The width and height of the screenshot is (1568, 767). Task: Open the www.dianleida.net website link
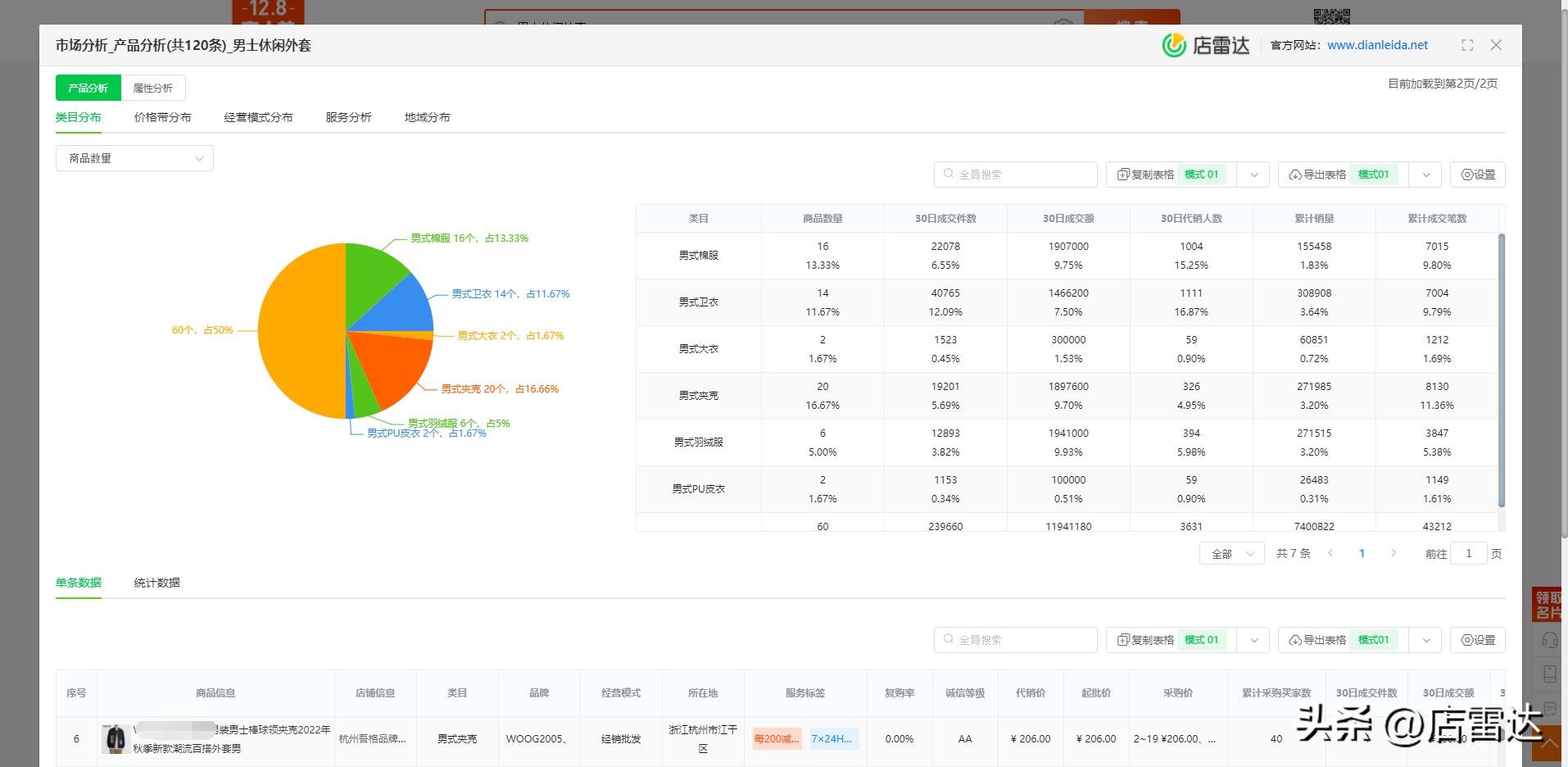[x=1377, y=45]
